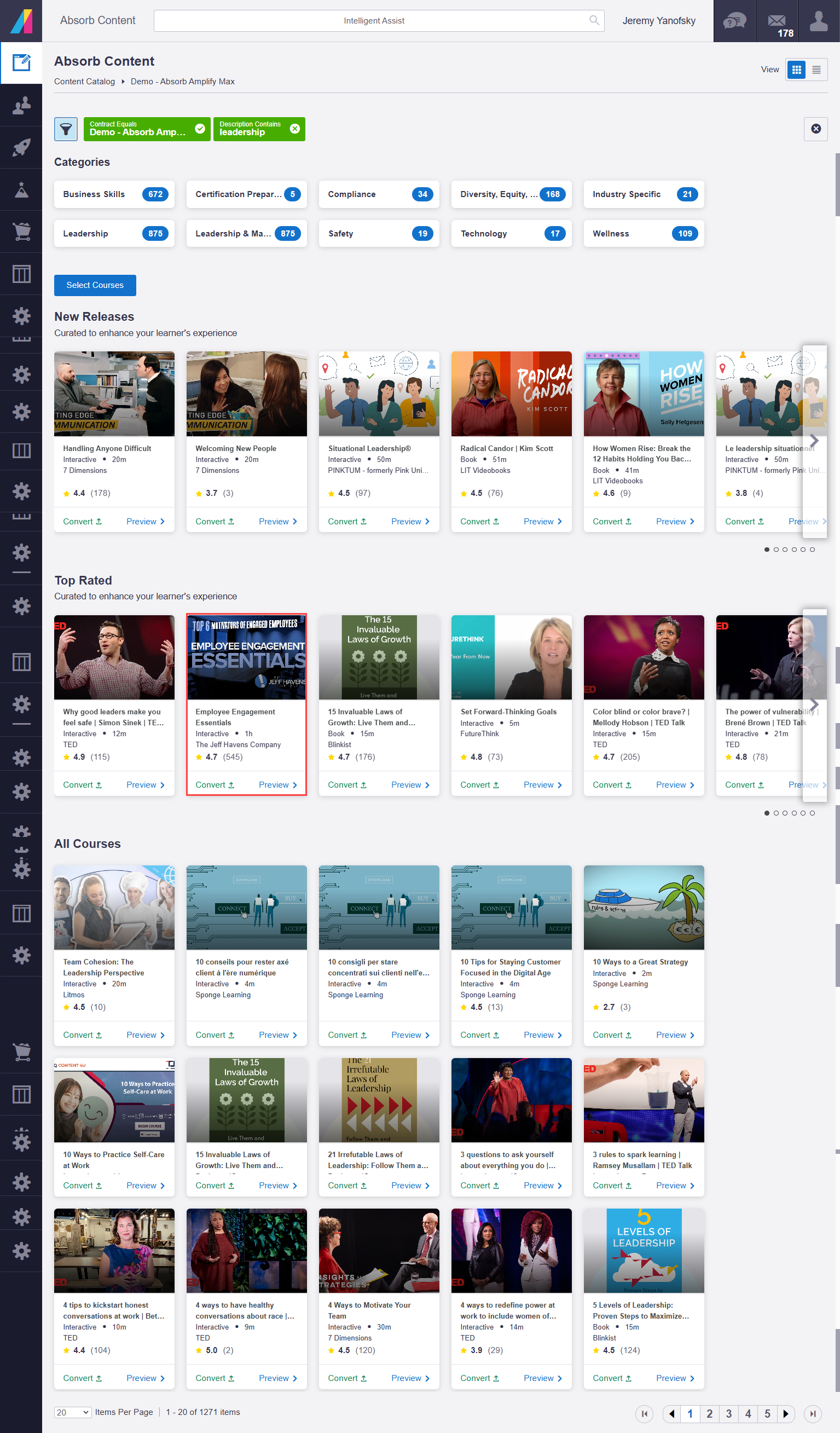Remove the Description Contains leadership filter
The width and height of the screenshot is (840, 1433).
click(x=295, y=129)
